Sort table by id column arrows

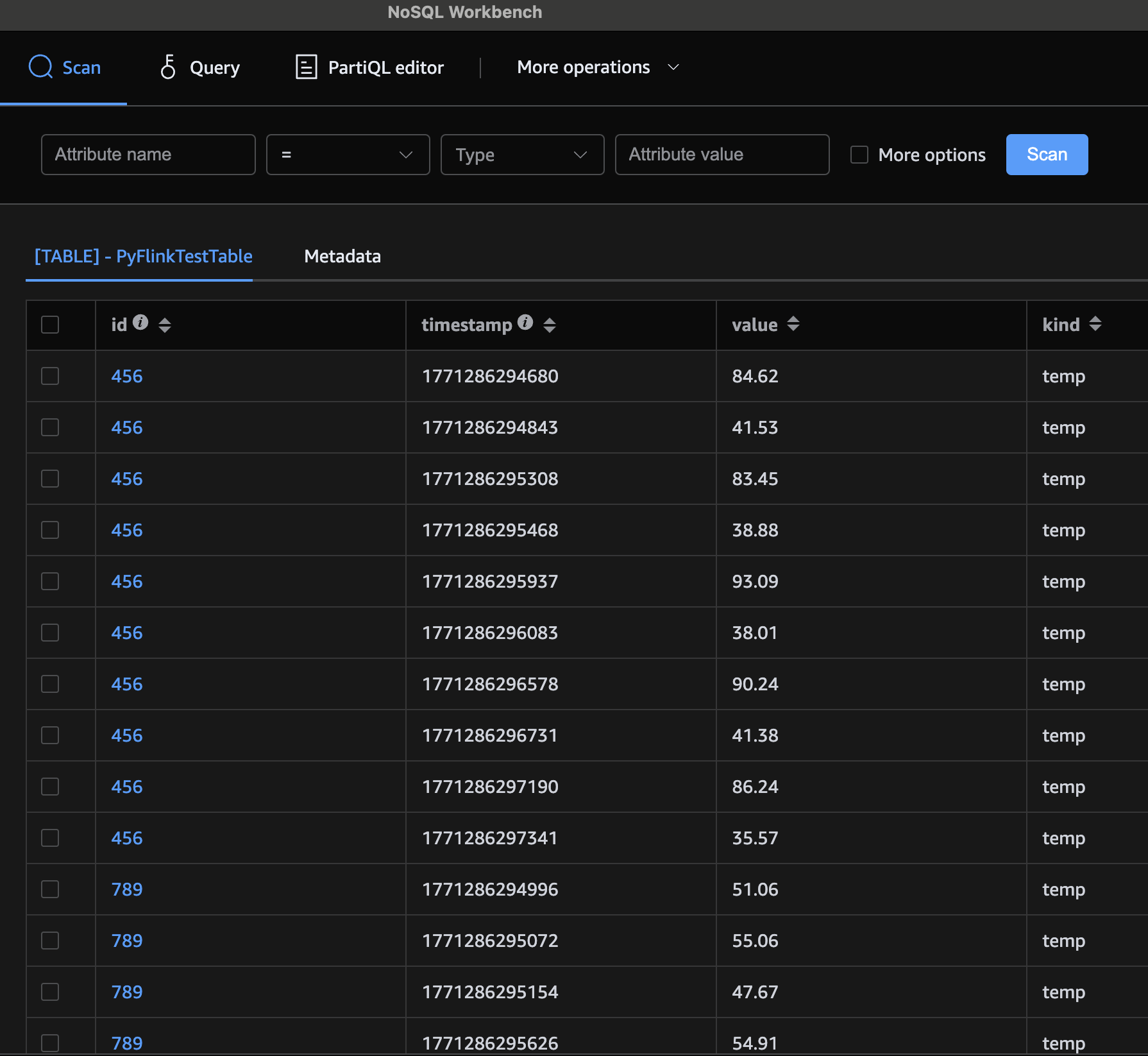165,325
